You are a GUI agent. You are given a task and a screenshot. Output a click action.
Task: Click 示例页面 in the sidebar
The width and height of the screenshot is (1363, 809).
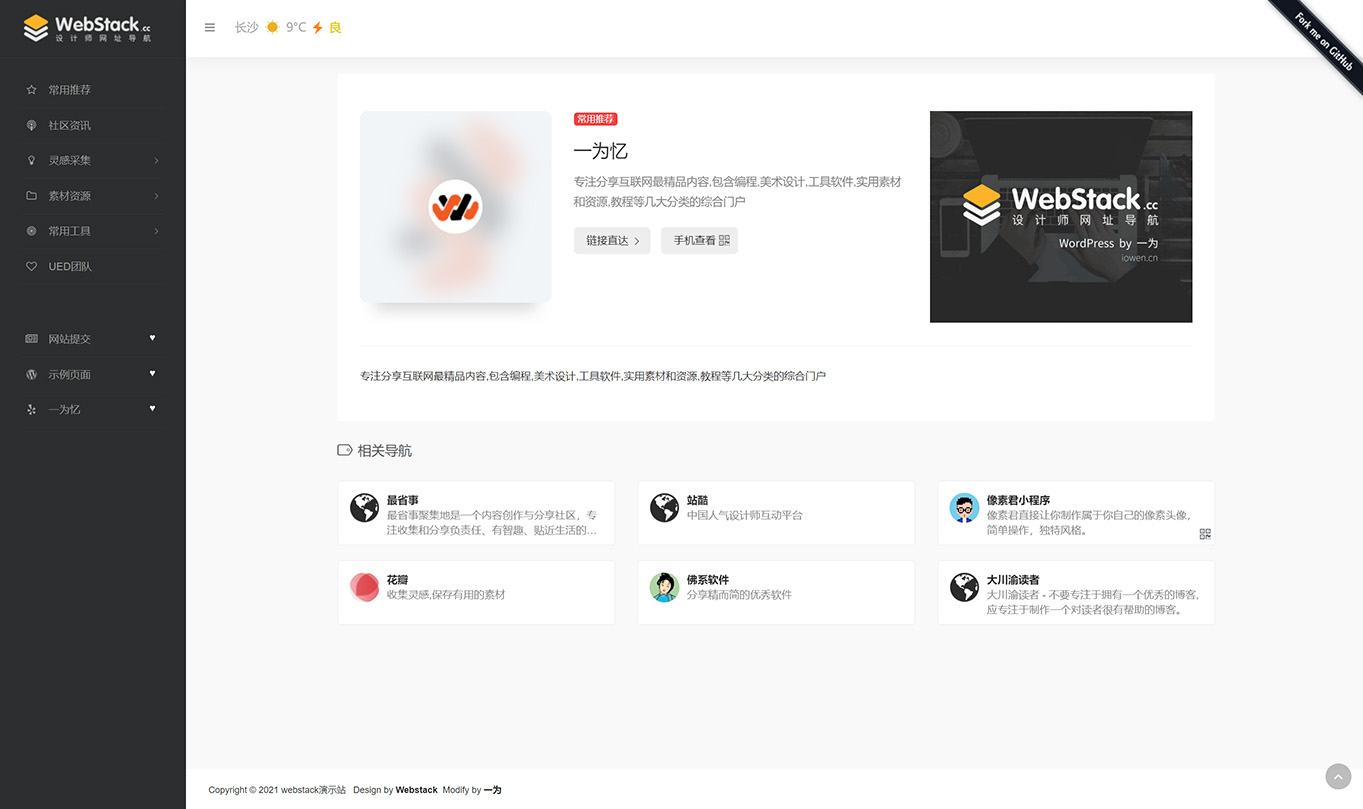coord(70,374)
